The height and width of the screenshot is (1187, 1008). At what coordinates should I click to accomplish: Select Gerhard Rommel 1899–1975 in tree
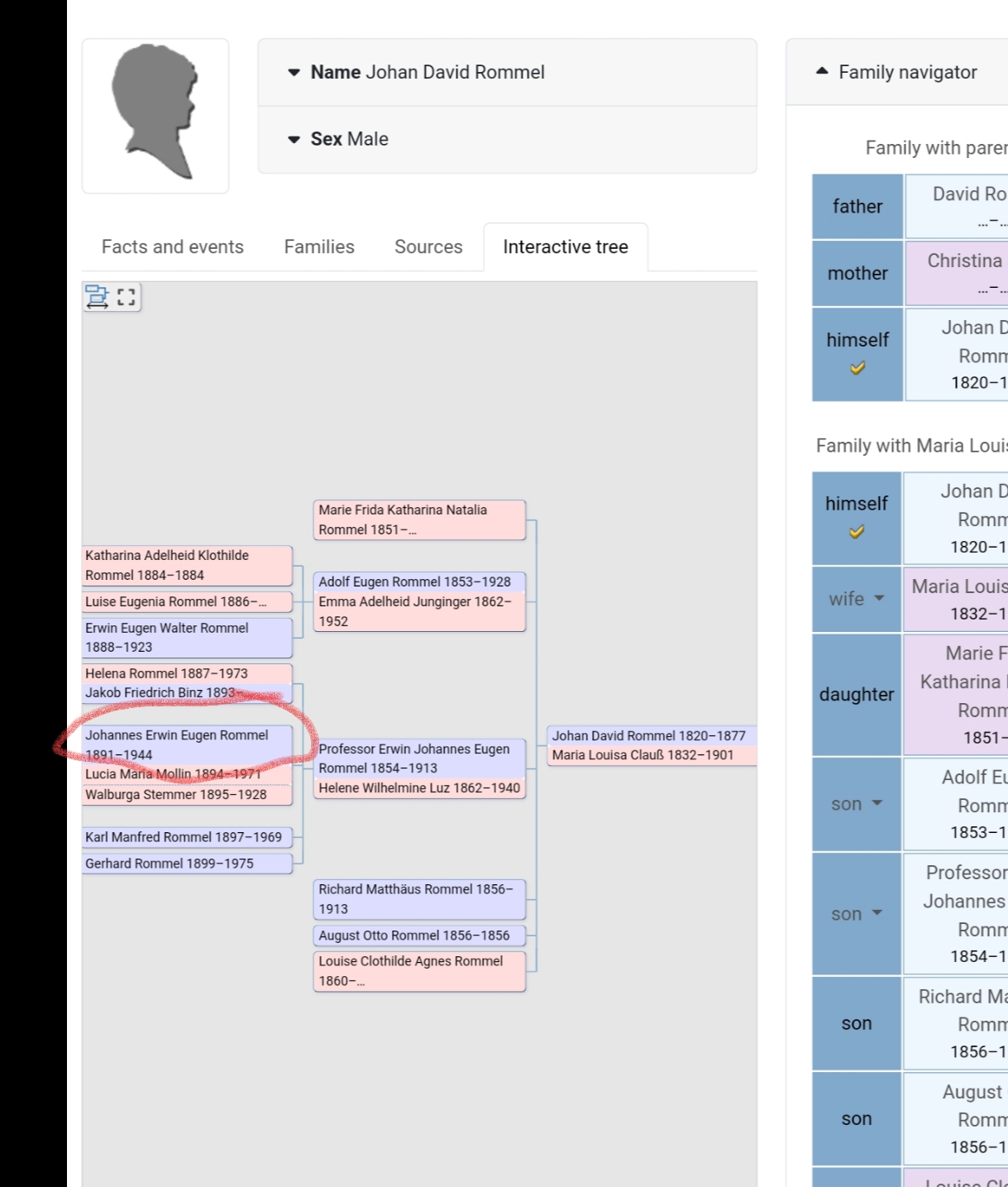click(187, 864)
